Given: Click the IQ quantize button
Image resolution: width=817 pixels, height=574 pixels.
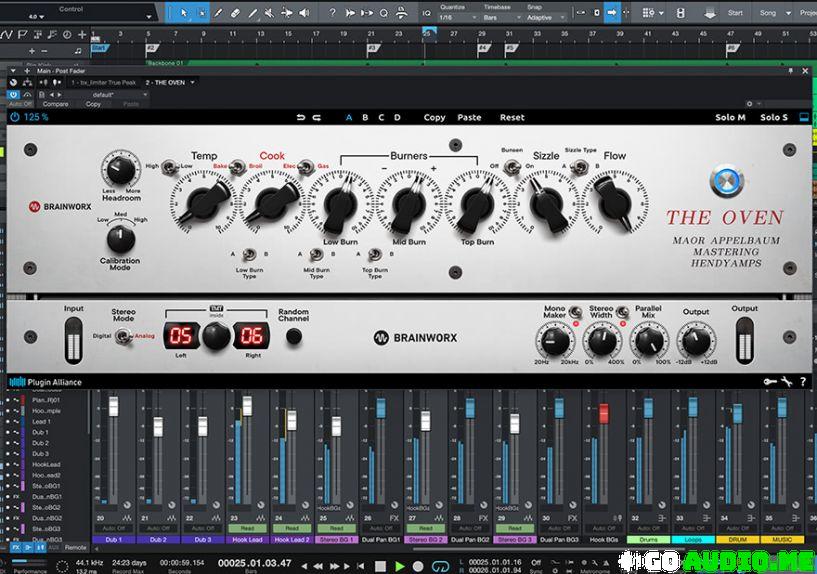Looking at the screenshot, I should tap(427, 13).
